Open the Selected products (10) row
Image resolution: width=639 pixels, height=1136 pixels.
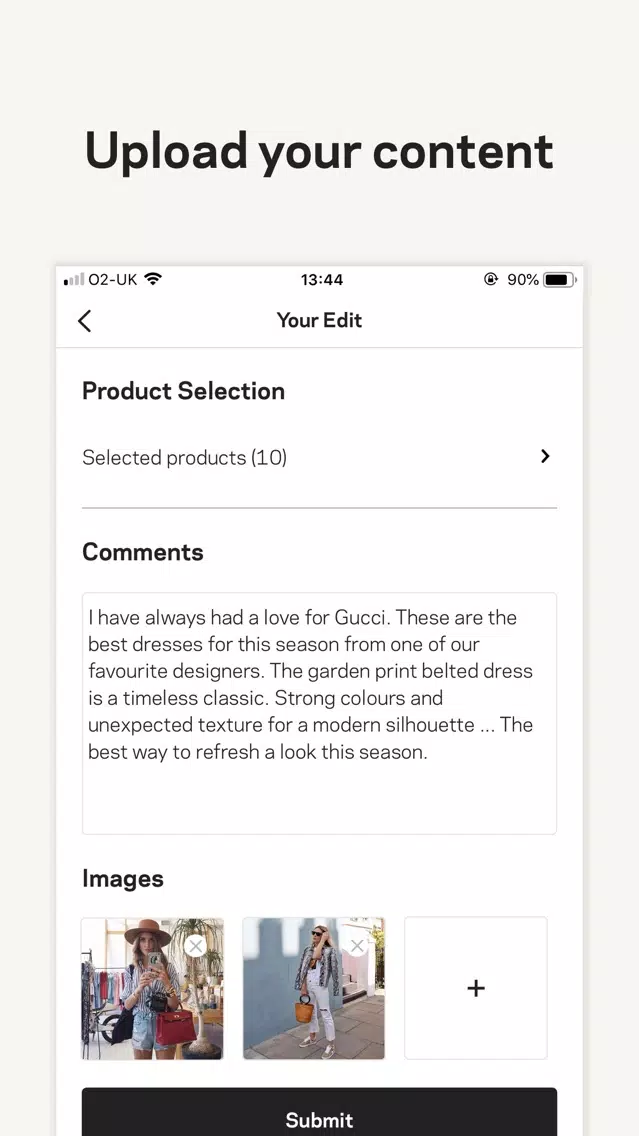(x=320, y=457)
